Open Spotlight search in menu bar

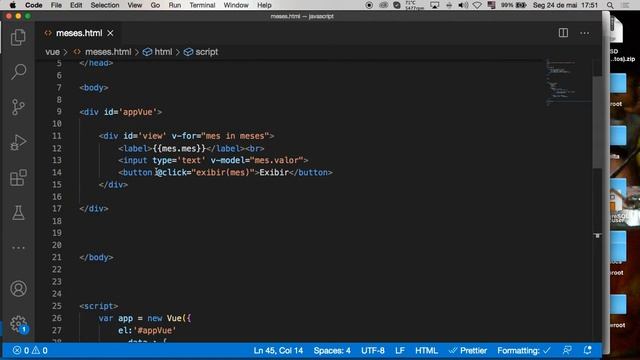click(x=610, y=5)
